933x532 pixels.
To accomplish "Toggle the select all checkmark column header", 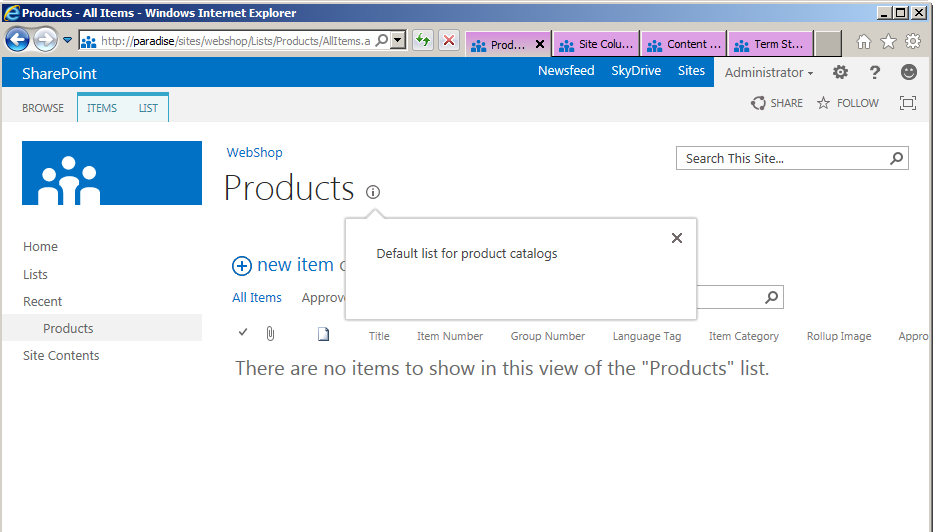I will (x=243, y=332).
